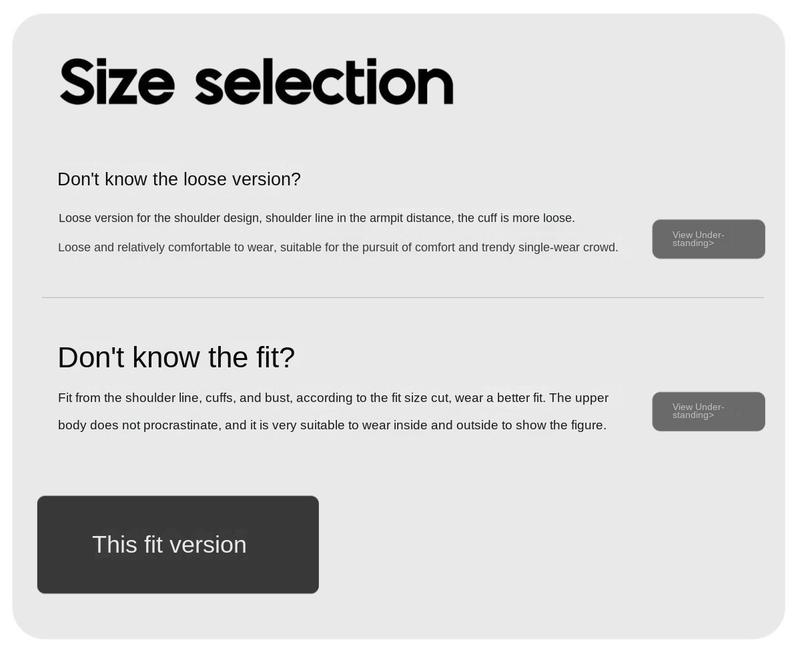Click the sentence starting "Loose version for the shoulder"

point(316,218)
